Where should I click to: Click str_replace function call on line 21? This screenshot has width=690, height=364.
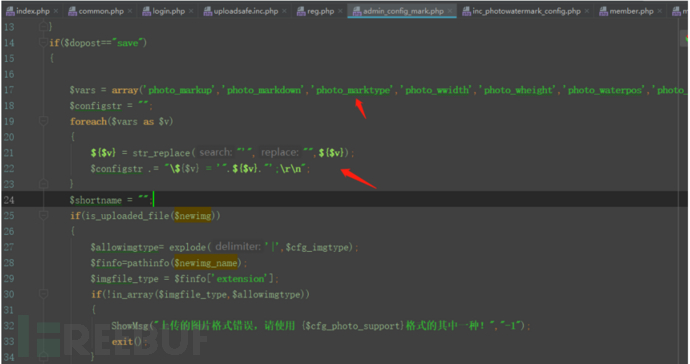coord(161,153)
